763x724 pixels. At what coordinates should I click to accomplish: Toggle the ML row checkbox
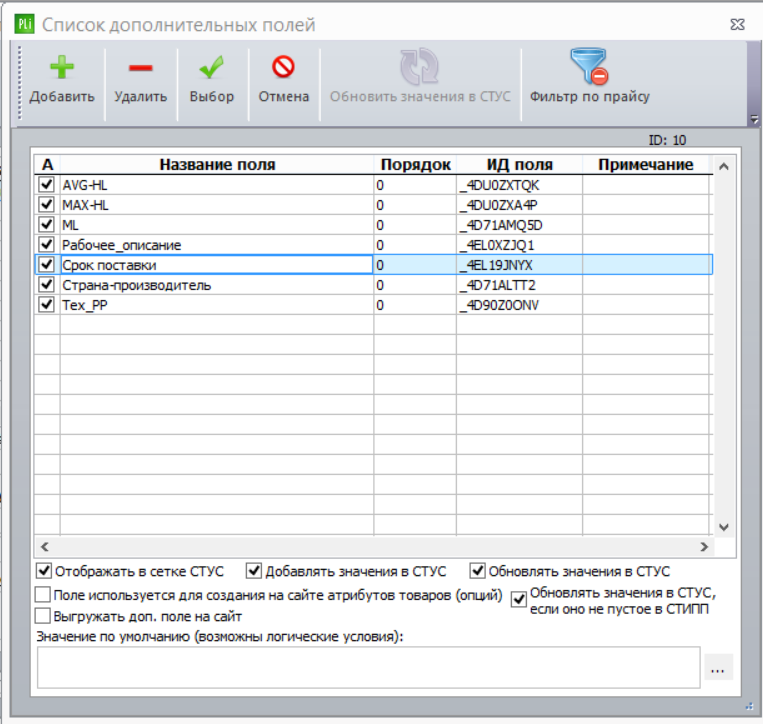[46, 224]
